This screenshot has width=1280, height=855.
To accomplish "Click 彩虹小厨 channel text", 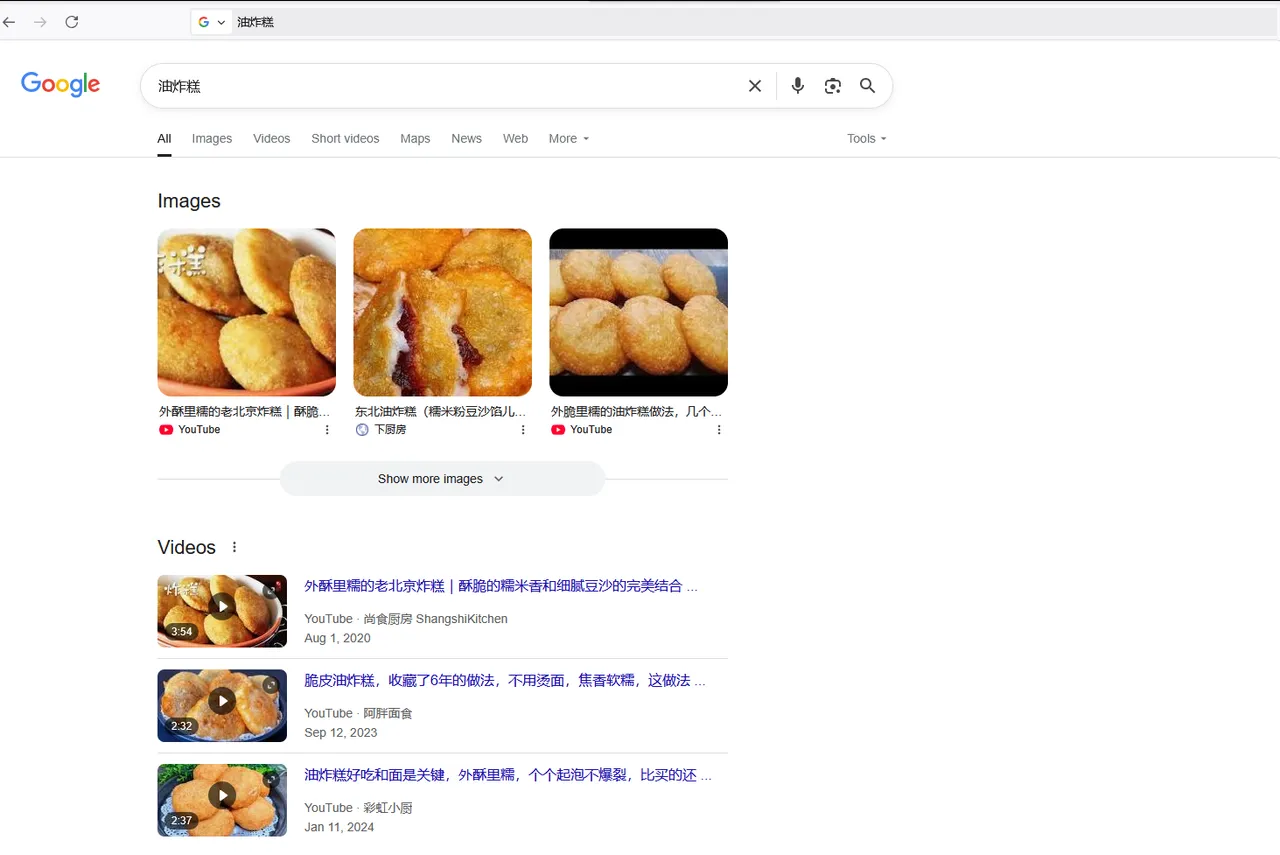I will point(388,808).
